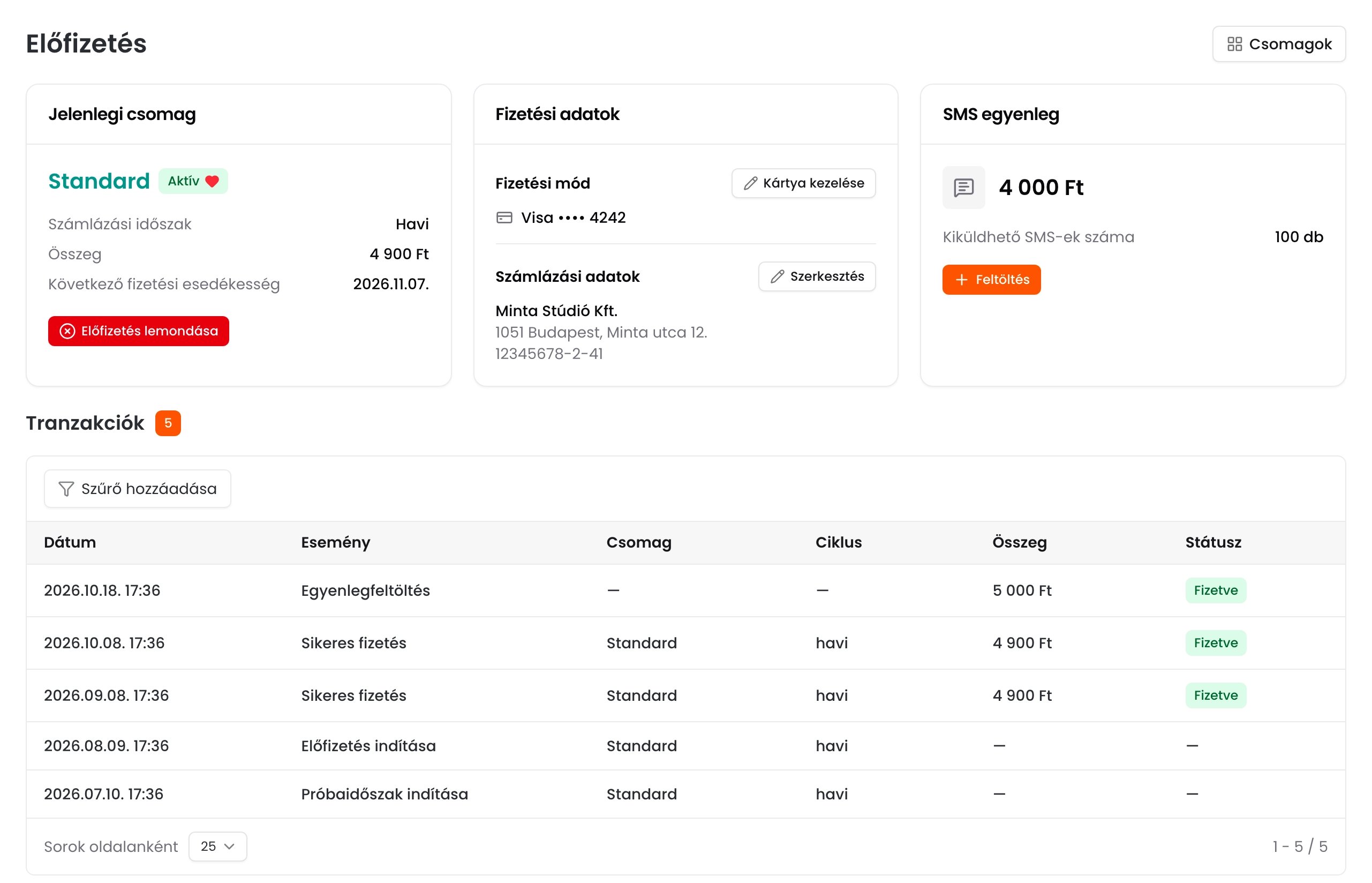Click the orange Feltöltés top-up button
This screenshot has height=883, width=1372.
click(991, 280)
